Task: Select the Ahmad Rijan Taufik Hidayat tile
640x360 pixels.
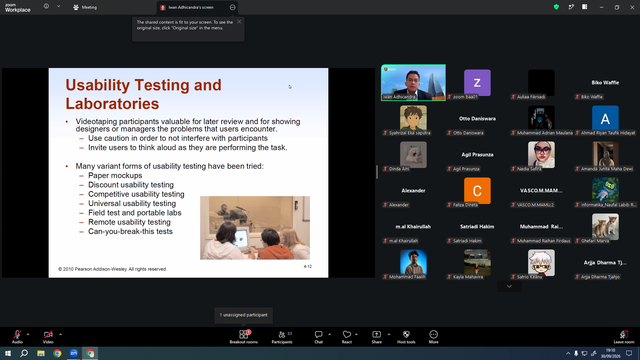Action: [605, 118]
